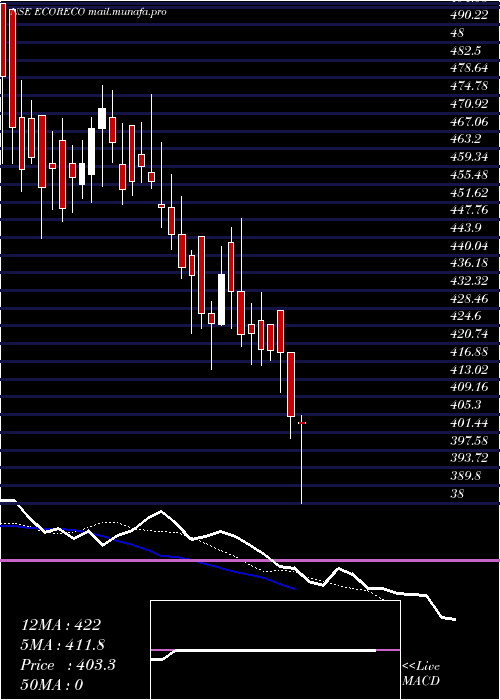Screen dimensions: 500x700
Task: Click the 470.92 price axis label
Action: point(469,104)
